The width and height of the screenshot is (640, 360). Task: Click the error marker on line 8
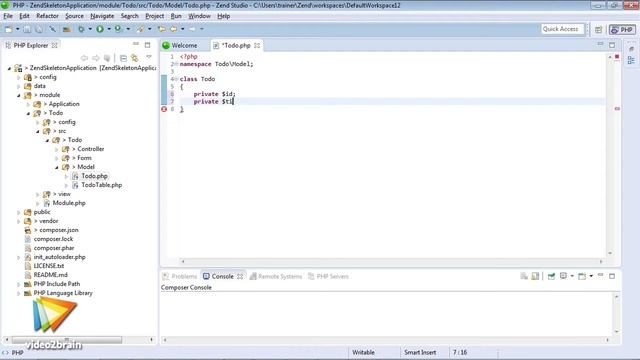coord(164,109)
